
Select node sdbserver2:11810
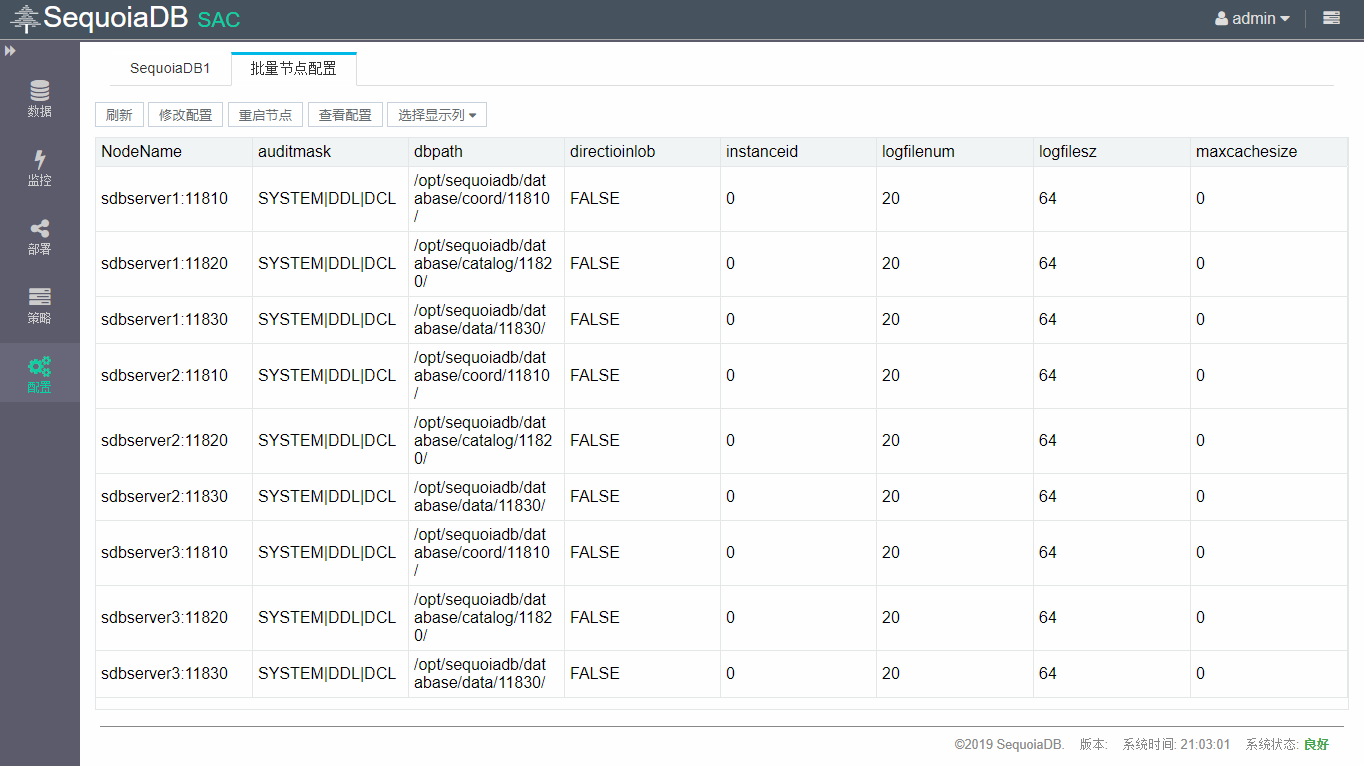(164, 376)
